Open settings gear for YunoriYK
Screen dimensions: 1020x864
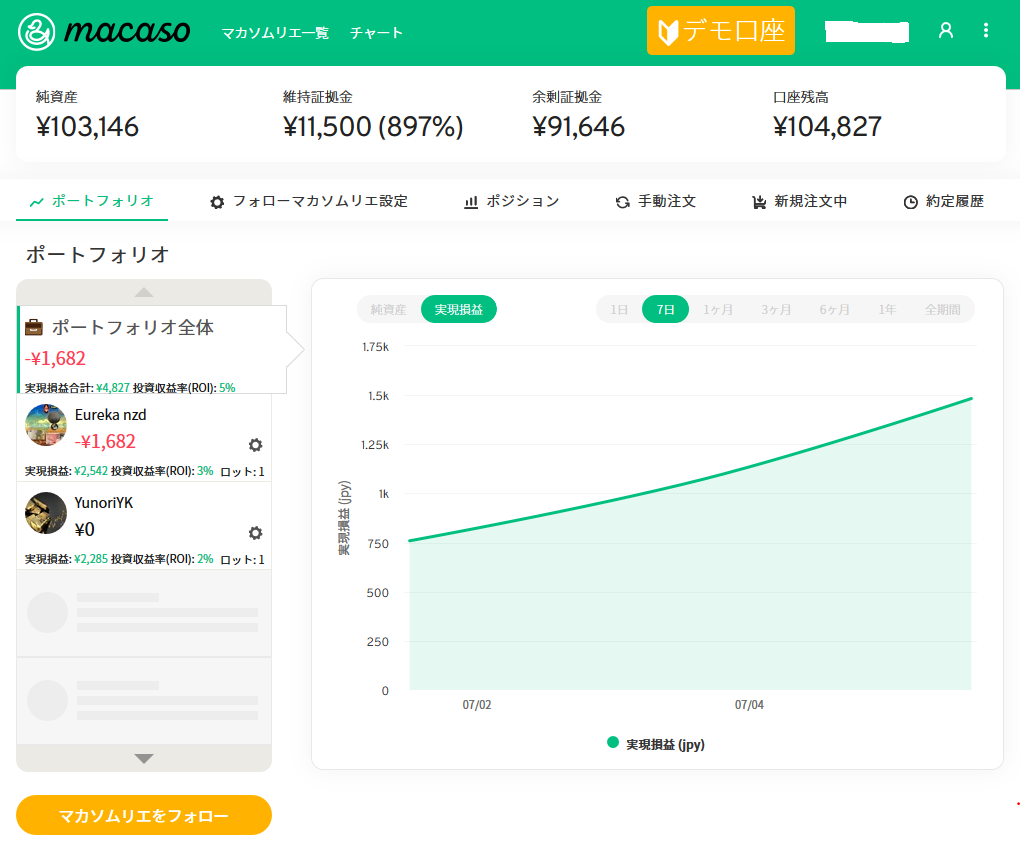(255, 533)
